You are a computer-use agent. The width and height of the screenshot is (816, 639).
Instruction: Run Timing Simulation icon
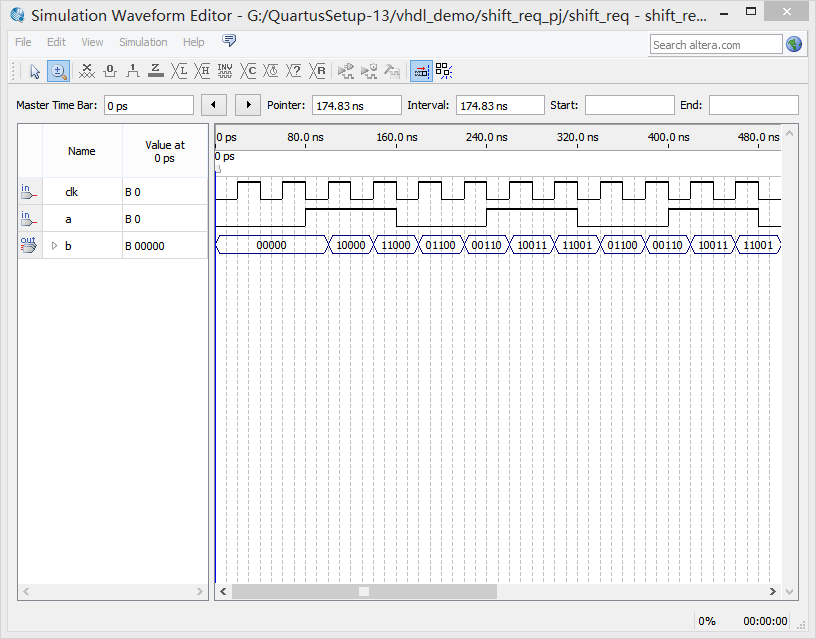[x=369, y=71]
